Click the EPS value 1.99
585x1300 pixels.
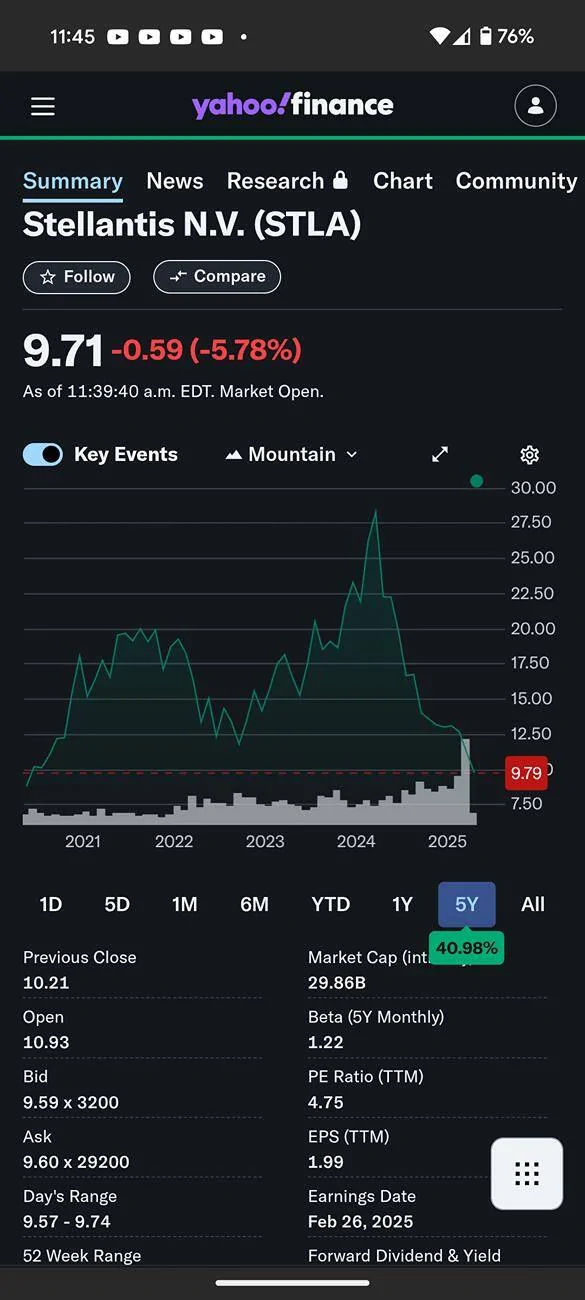tap(326, 1162)
